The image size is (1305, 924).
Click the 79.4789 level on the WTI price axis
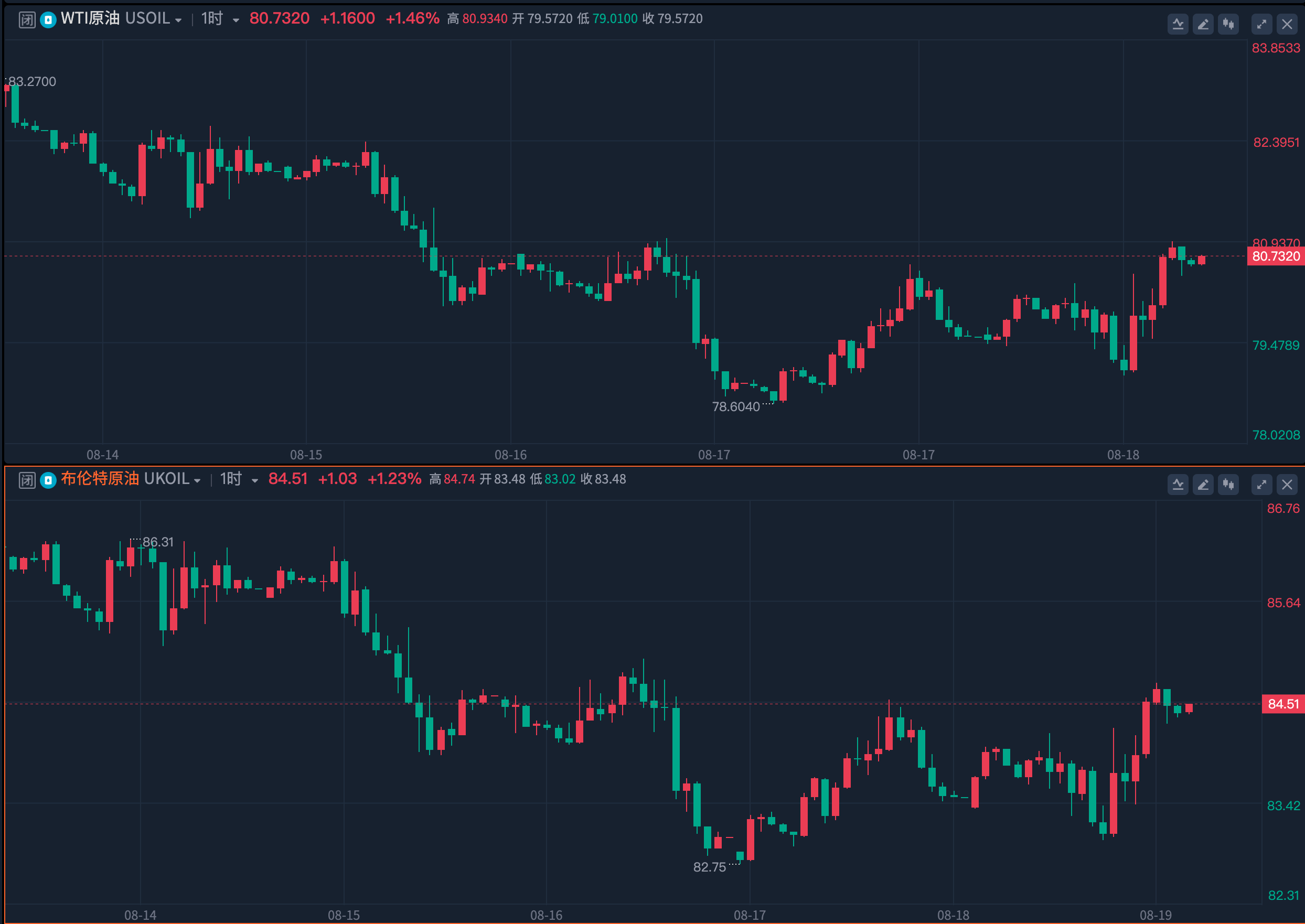pos(1276,346)
